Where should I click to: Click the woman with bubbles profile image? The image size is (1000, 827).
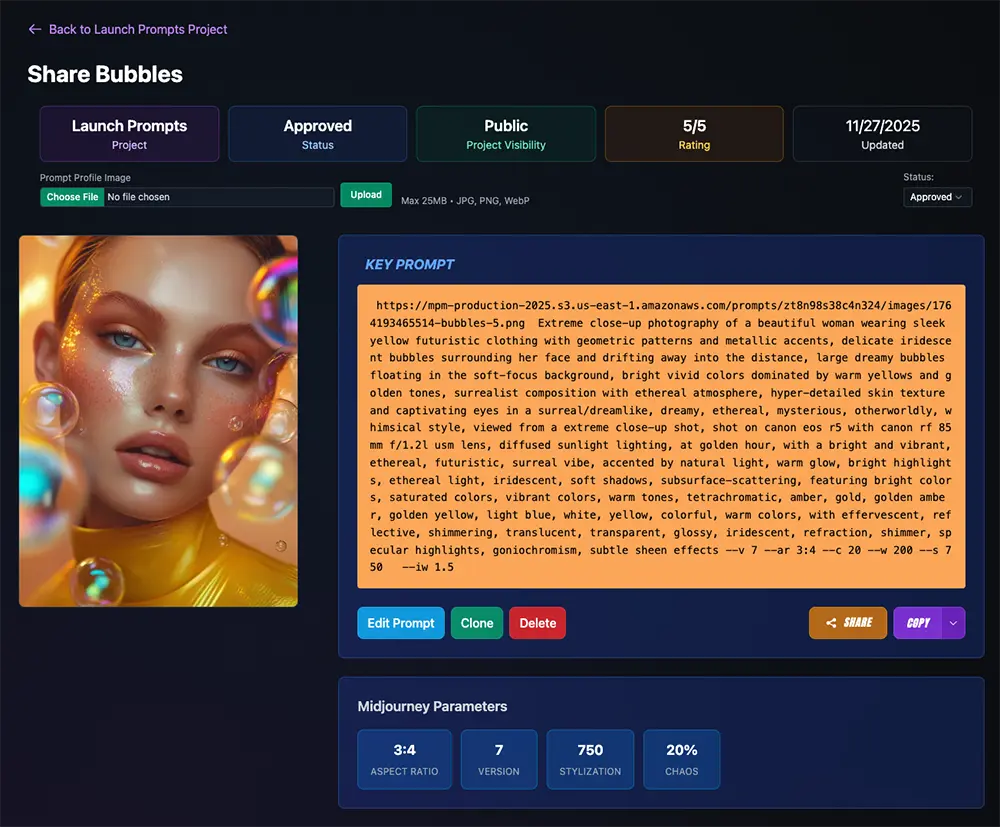click(157, 420)
